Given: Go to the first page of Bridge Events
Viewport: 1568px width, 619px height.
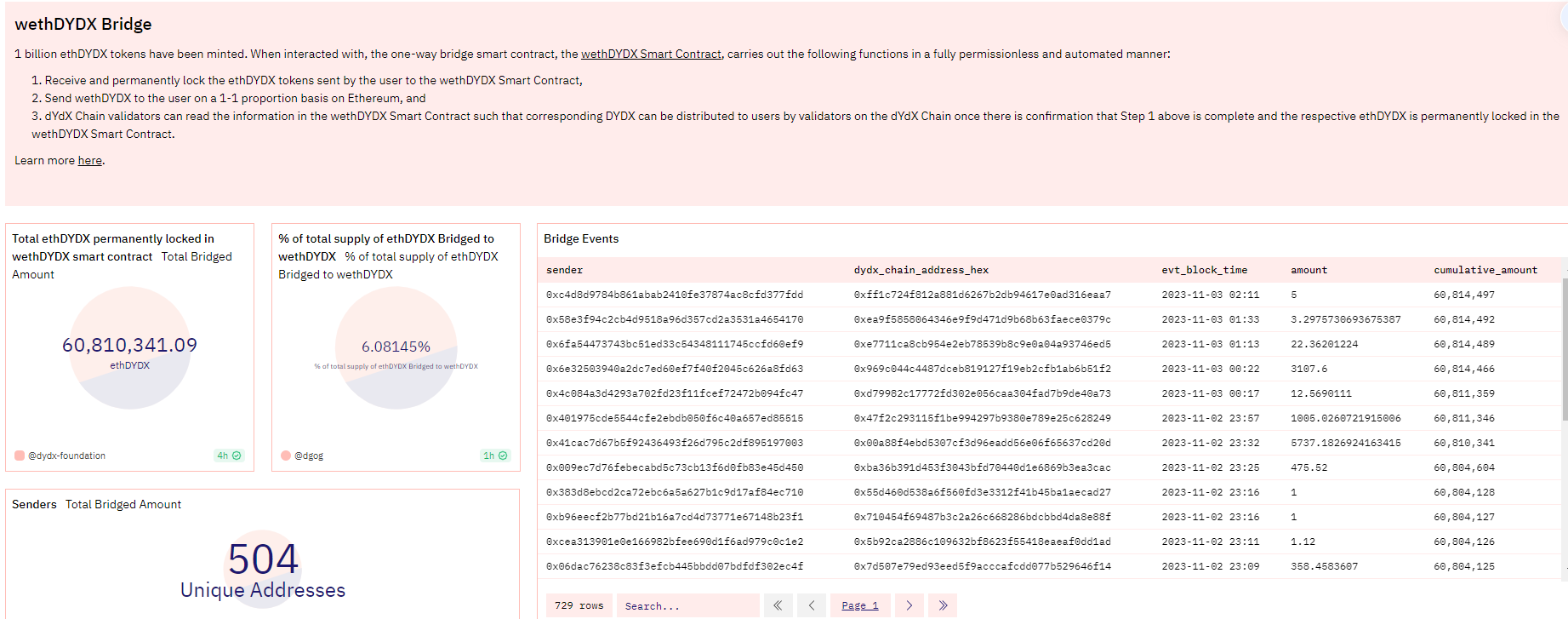Looking at the screenshot, I should (x=778, y=605).
